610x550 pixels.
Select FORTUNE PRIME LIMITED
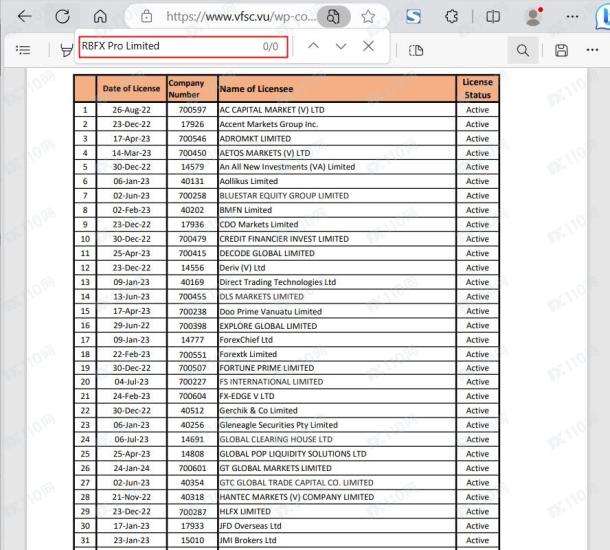pyautogui.click(x=266, y=368)
